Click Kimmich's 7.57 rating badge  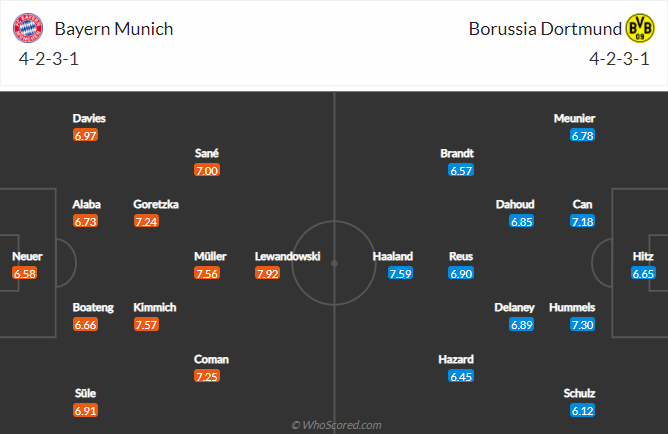147,324
